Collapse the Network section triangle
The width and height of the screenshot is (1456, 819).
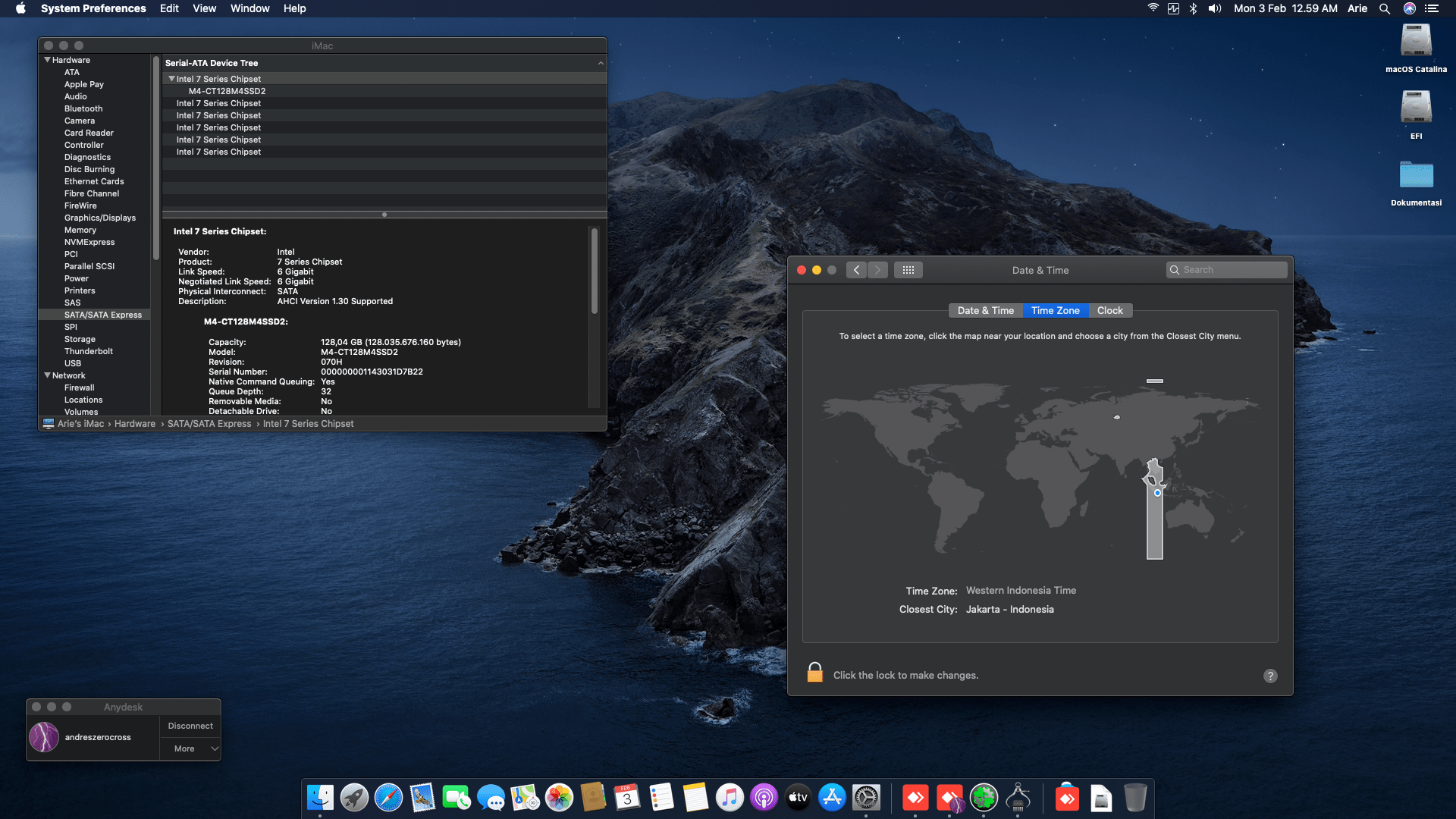tap(48, 375)
